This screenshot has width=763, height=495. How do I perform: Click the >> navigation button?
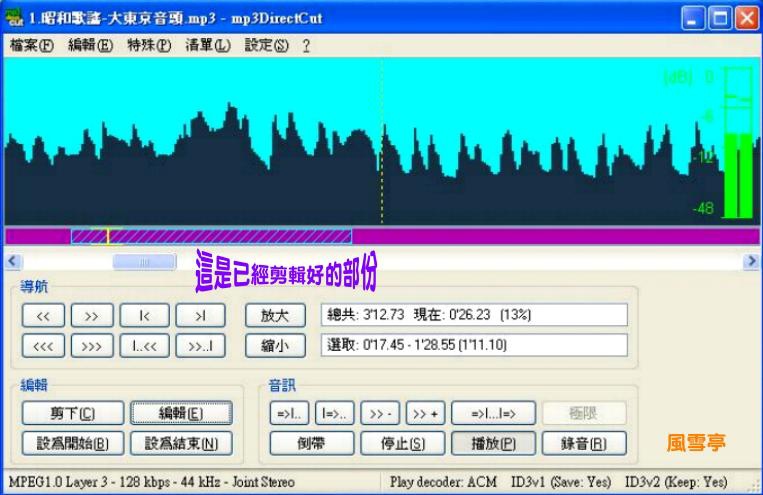[x=92, y=316]
